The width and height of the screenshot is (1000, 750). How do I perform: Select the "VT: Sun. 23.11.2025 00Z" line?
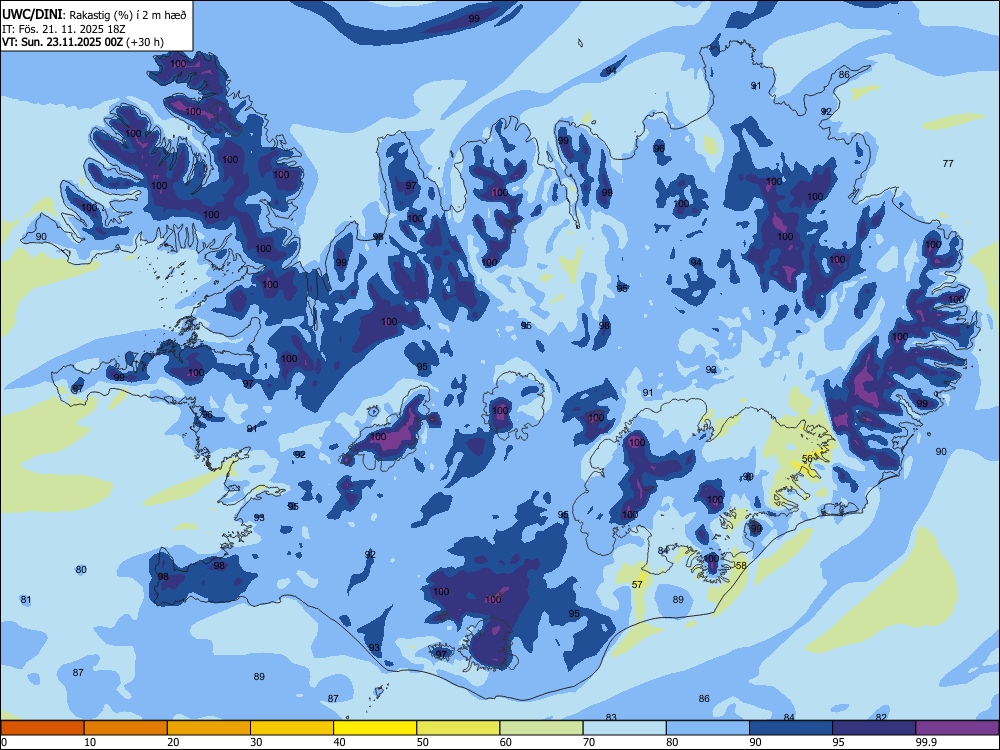pos(62,42)
